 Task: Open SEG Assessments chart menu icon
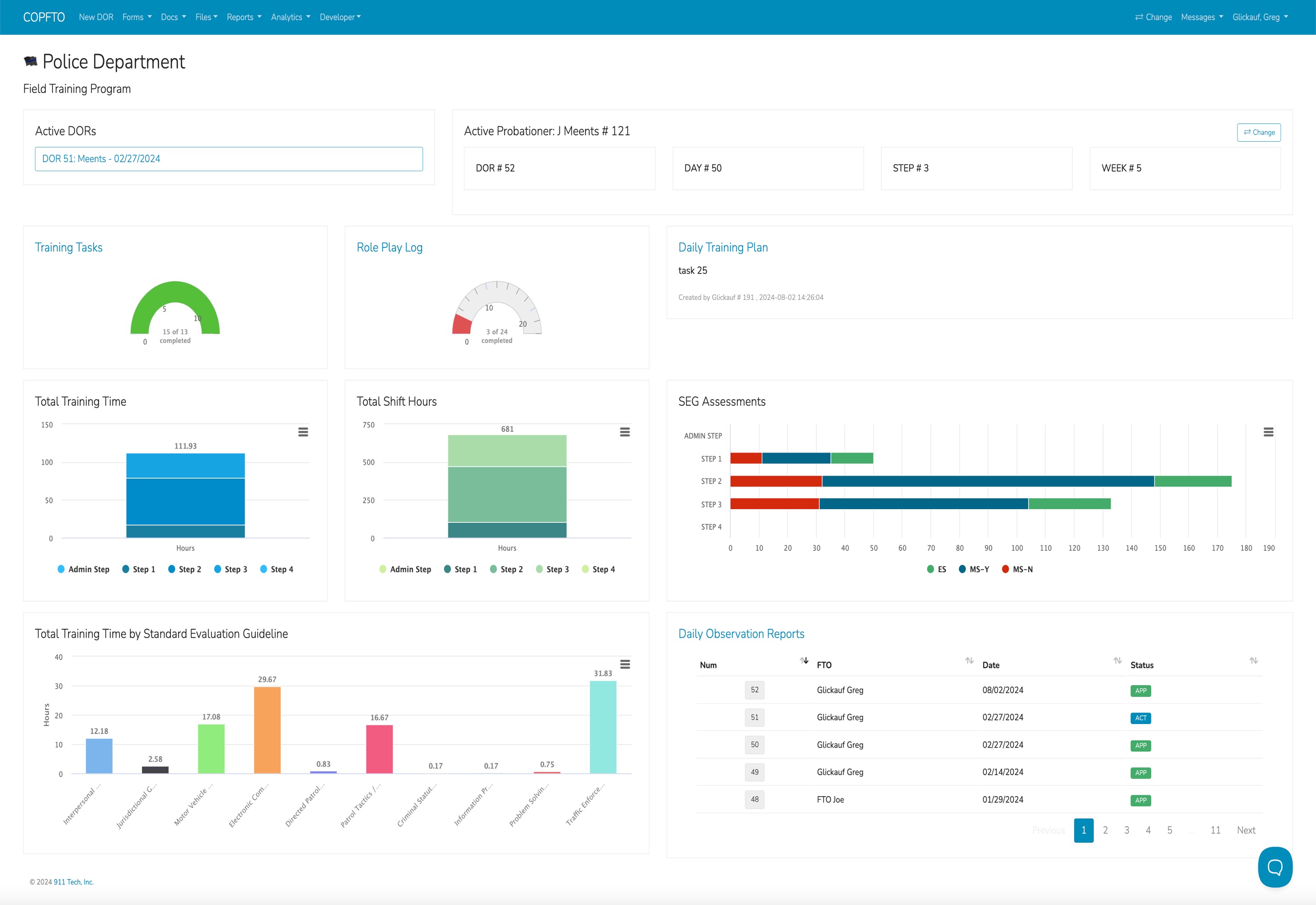click(1268, 432)
